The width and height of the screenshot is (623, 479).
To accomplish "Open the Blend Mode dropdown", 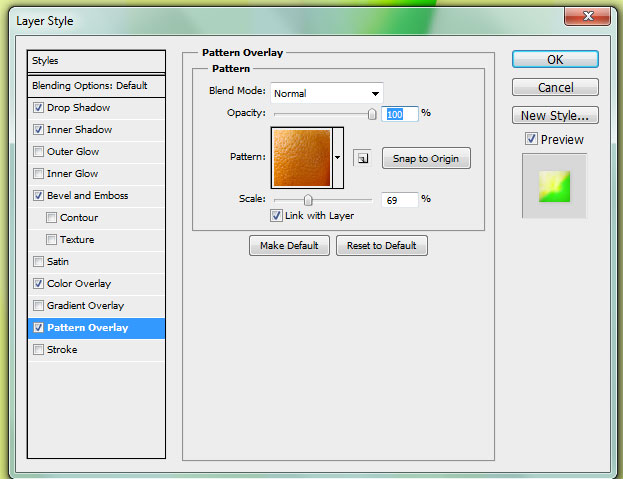I will [326, 93].
